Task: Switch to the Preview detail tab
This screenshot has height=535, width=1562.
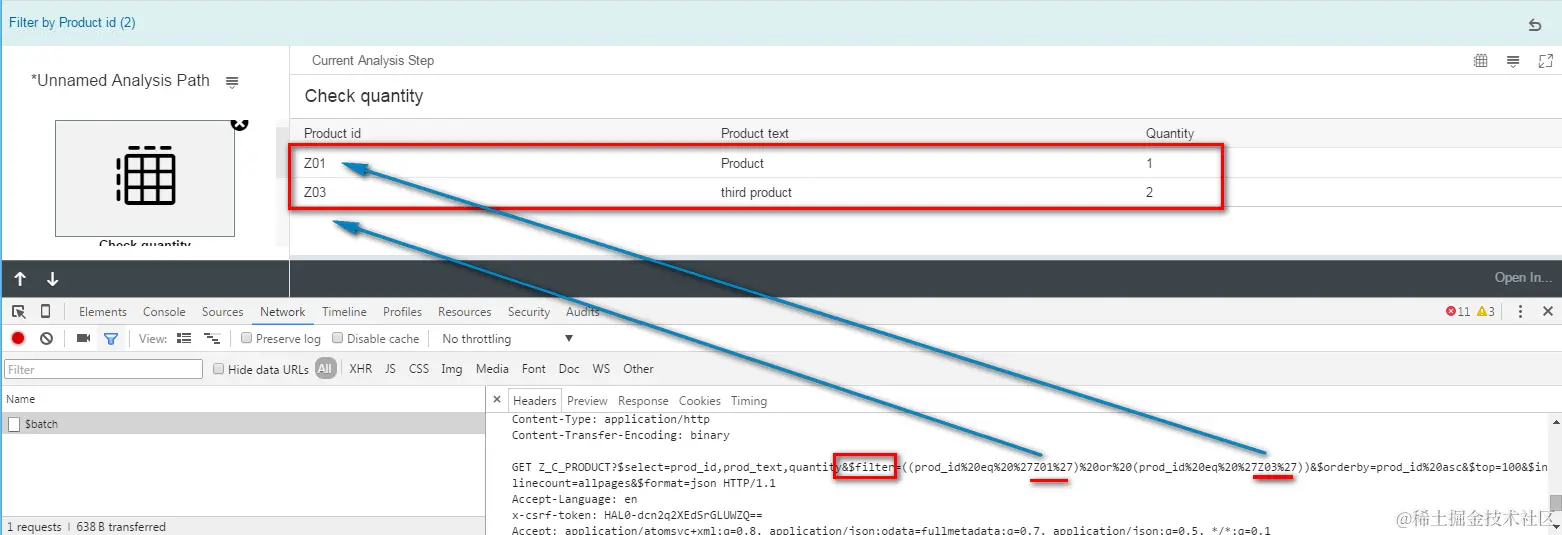Action: pos(587,401)
